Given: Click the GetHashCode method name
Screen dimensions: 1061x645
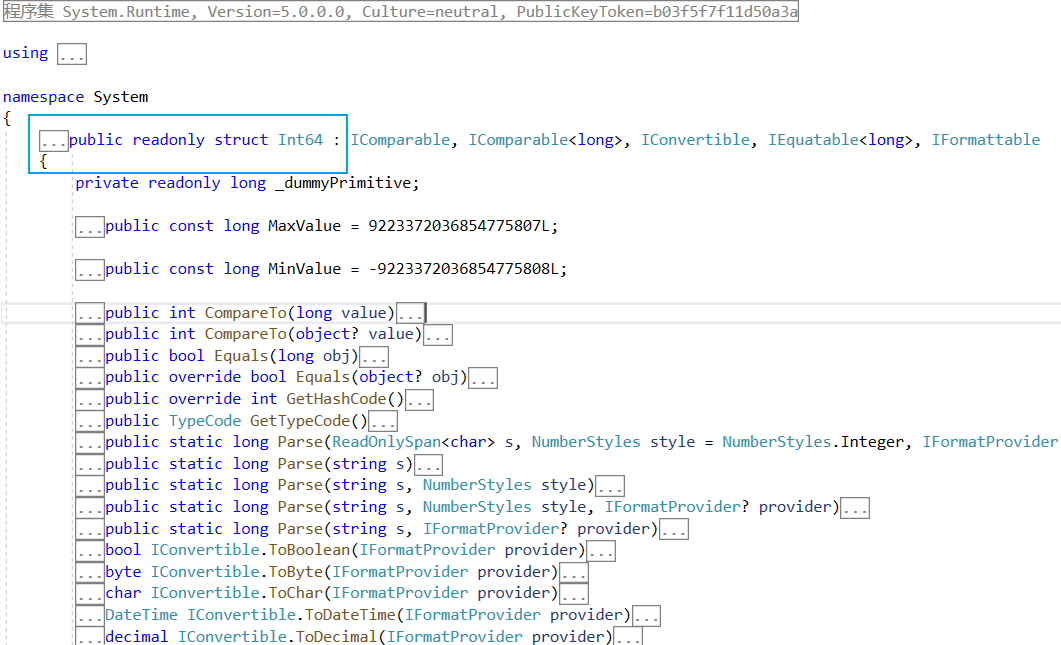Looking at the screenshot, I should (x=336, y=399).
